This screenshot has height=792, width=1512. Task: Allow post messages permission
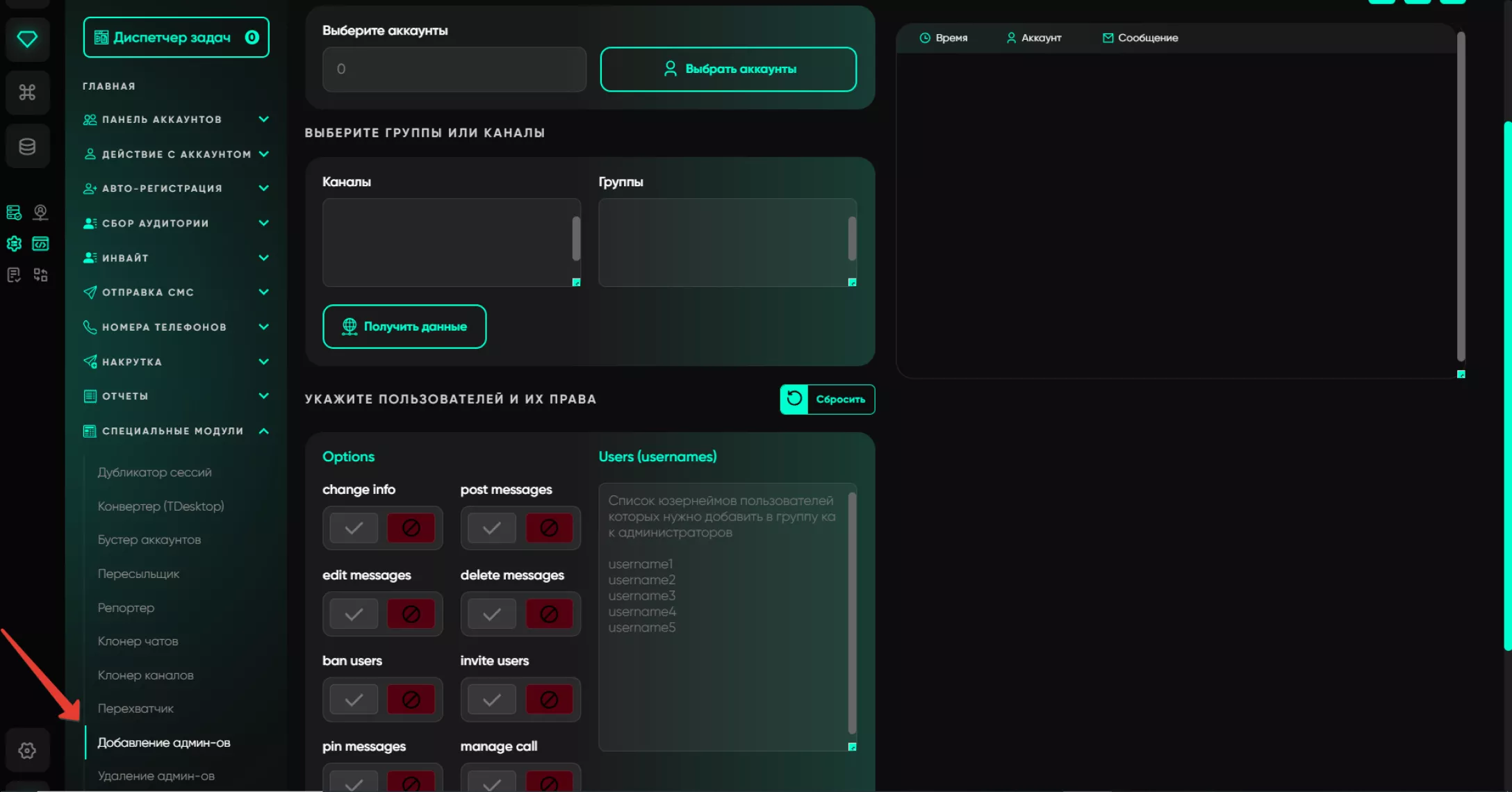coord(492,528)
